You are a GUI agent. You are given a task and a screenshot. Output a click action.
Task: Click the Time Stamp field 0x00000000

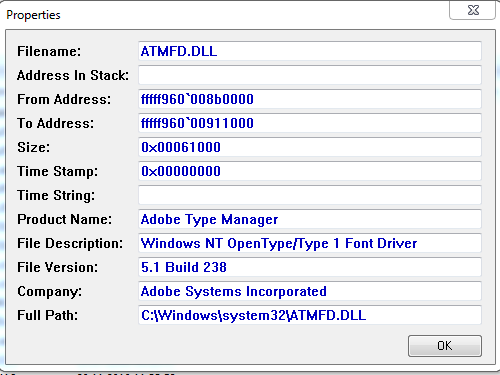[x=310, y=171]
